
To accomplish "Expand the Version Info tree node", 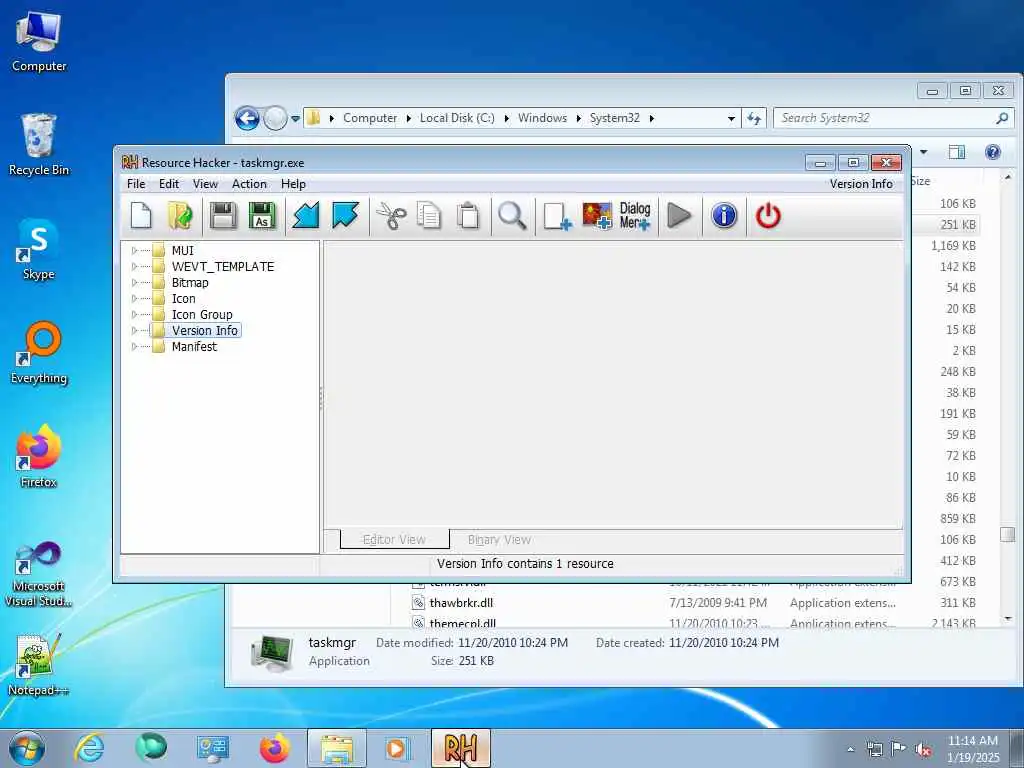I will [135, 330].
